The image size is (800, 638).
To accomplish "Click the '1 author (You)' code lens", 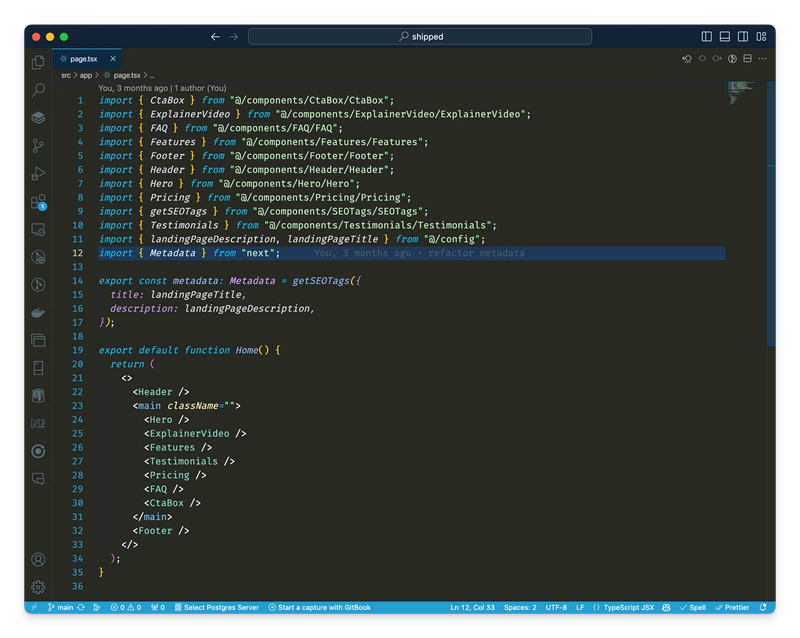I will click(201, 88).
